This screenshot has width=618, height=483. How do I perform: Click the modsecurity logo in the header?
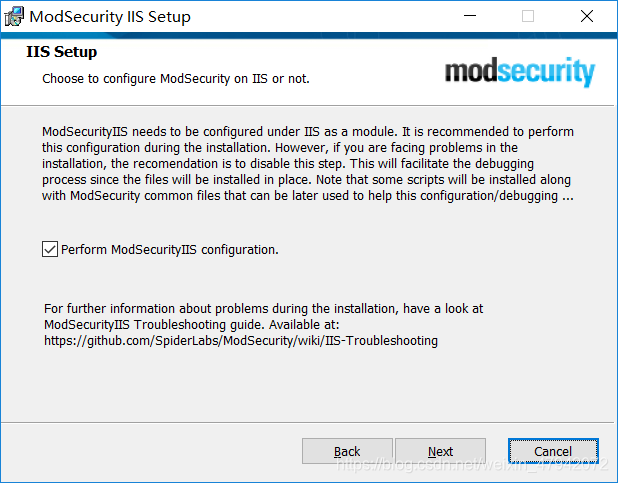519,72
